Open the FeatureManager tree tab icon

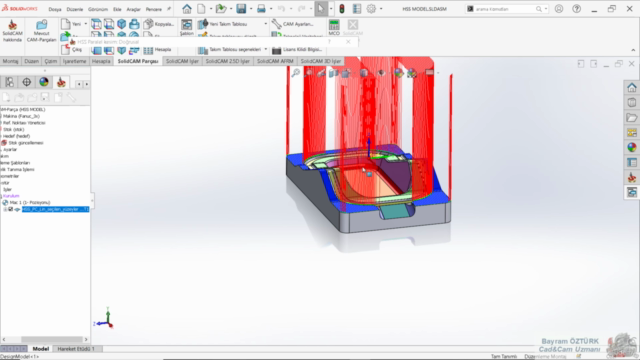9,82
